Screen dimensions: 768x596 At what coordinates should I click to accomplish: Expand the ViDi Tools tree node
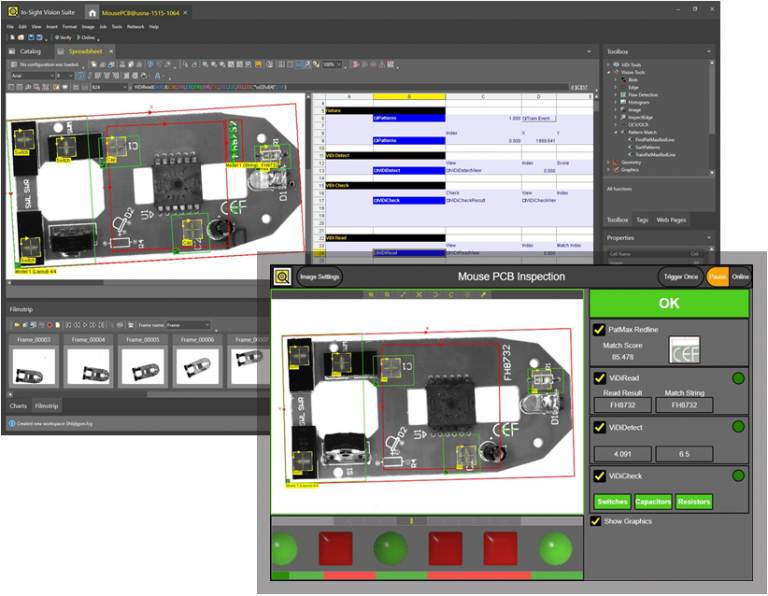(609, 65)
